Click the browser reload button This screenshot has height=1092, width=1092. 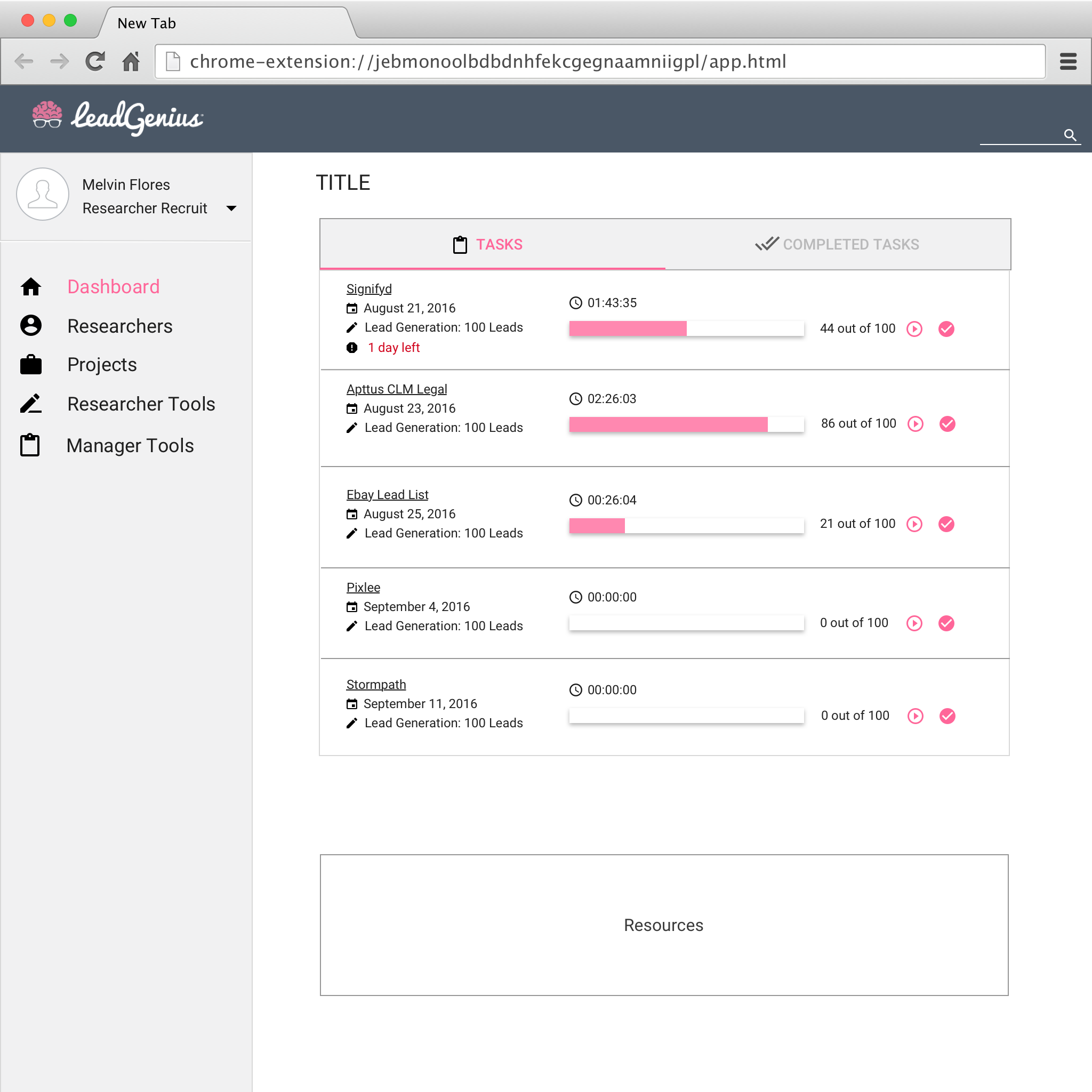[95, 61]
